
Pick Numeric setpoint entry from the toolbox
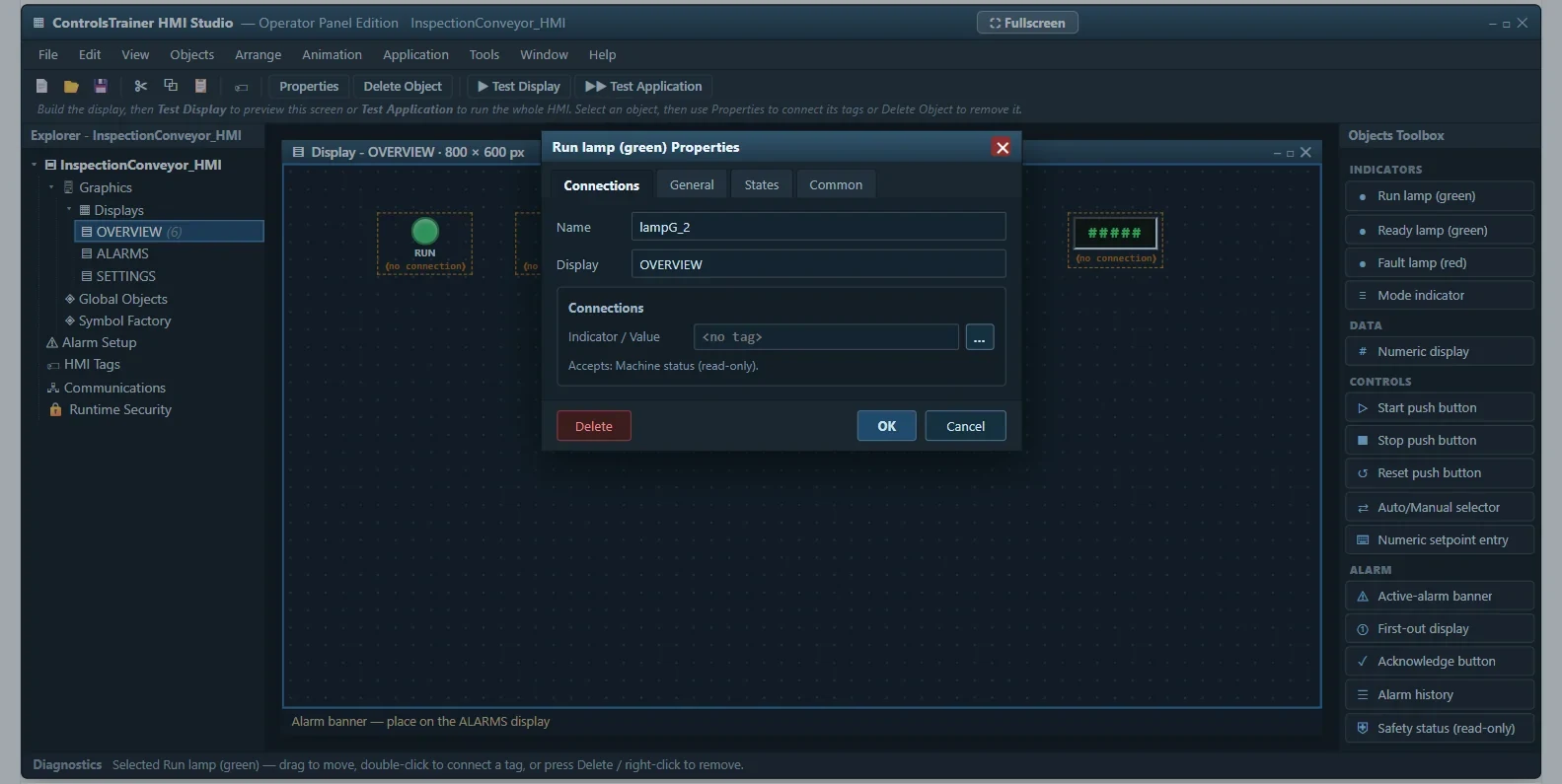click(1440, 540)
